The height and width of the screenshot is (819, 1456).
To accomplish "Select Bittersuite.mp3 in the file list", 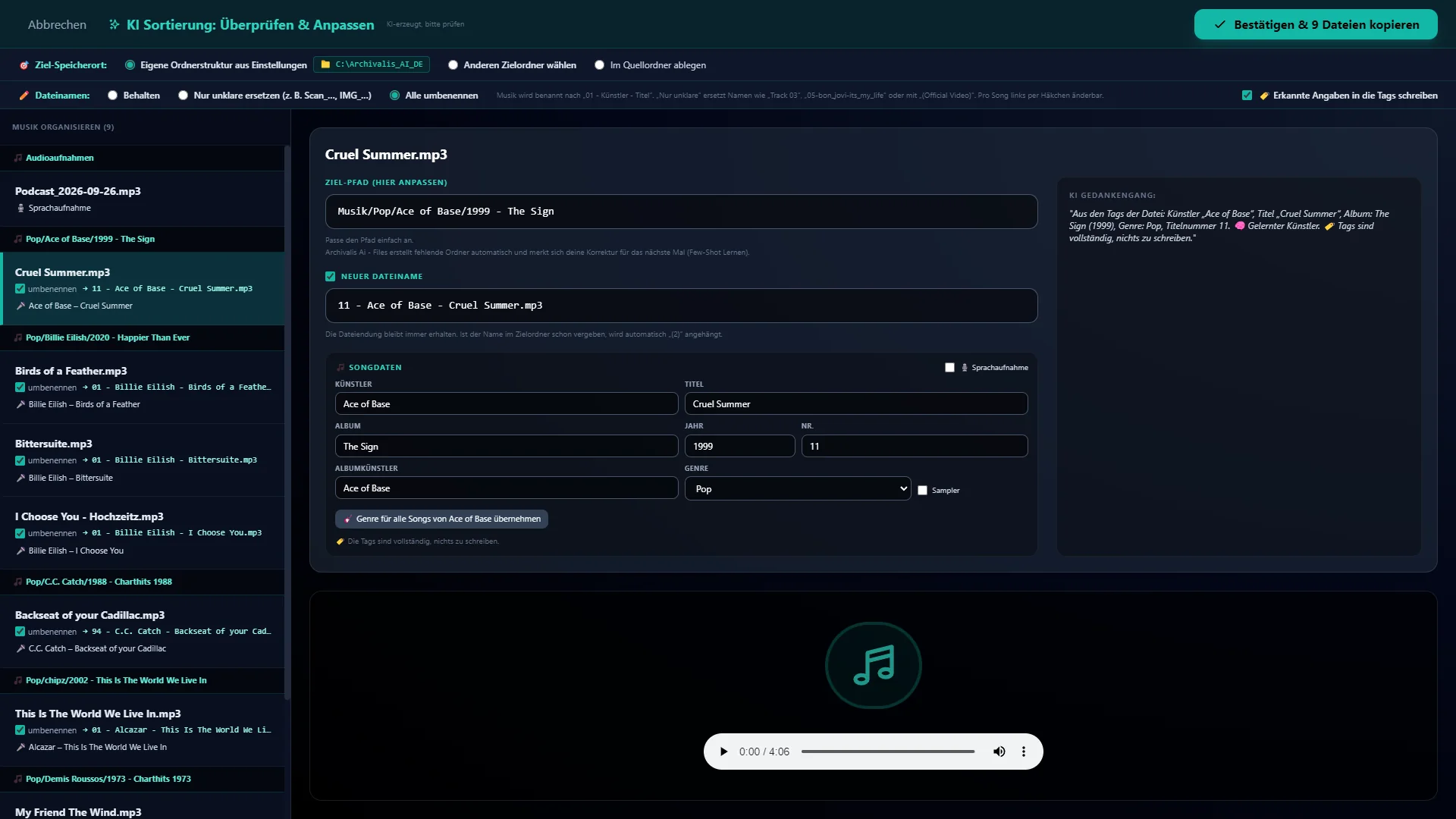I will tap(143, 460).
